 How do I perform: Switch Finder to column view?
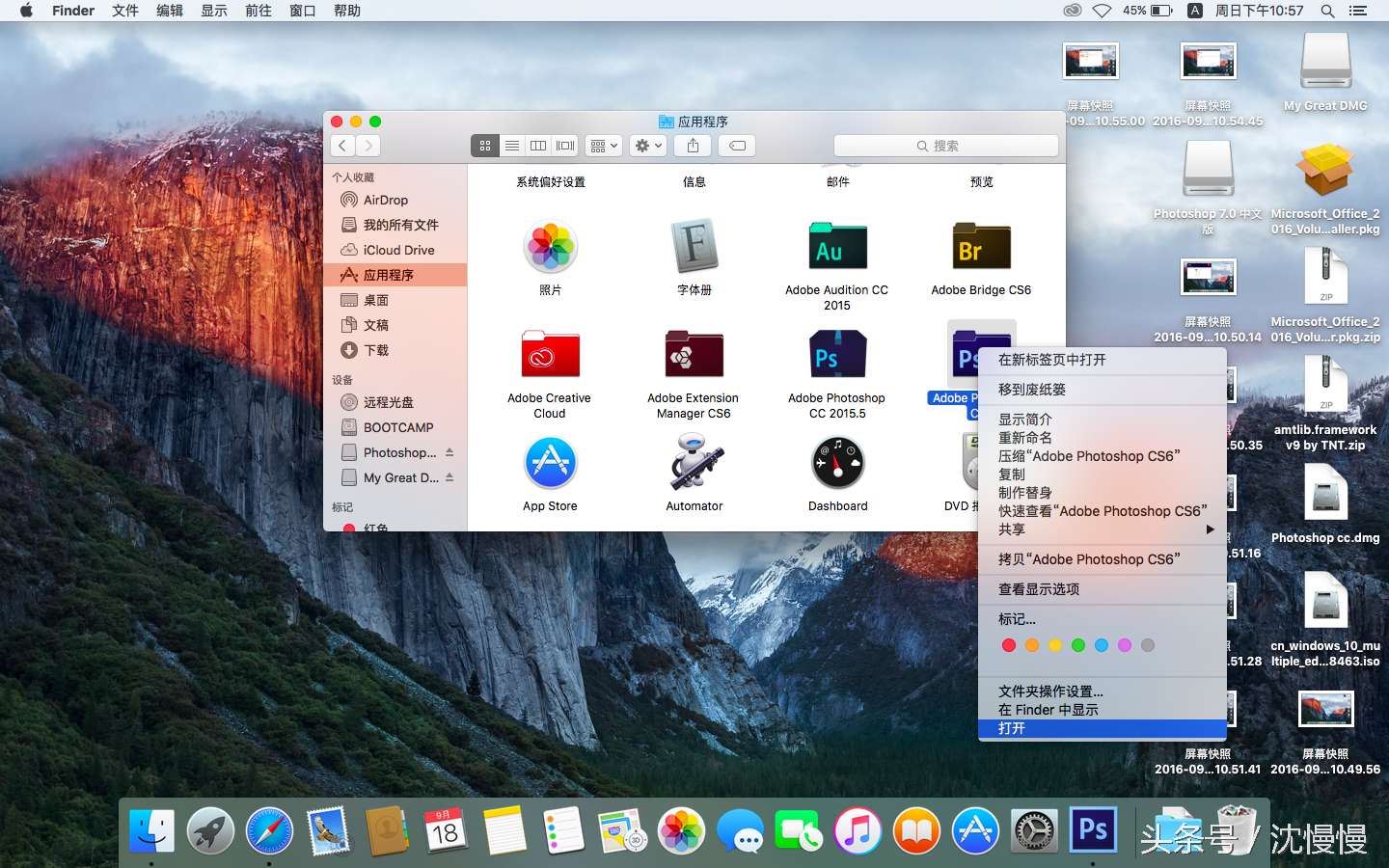[538, 146]
